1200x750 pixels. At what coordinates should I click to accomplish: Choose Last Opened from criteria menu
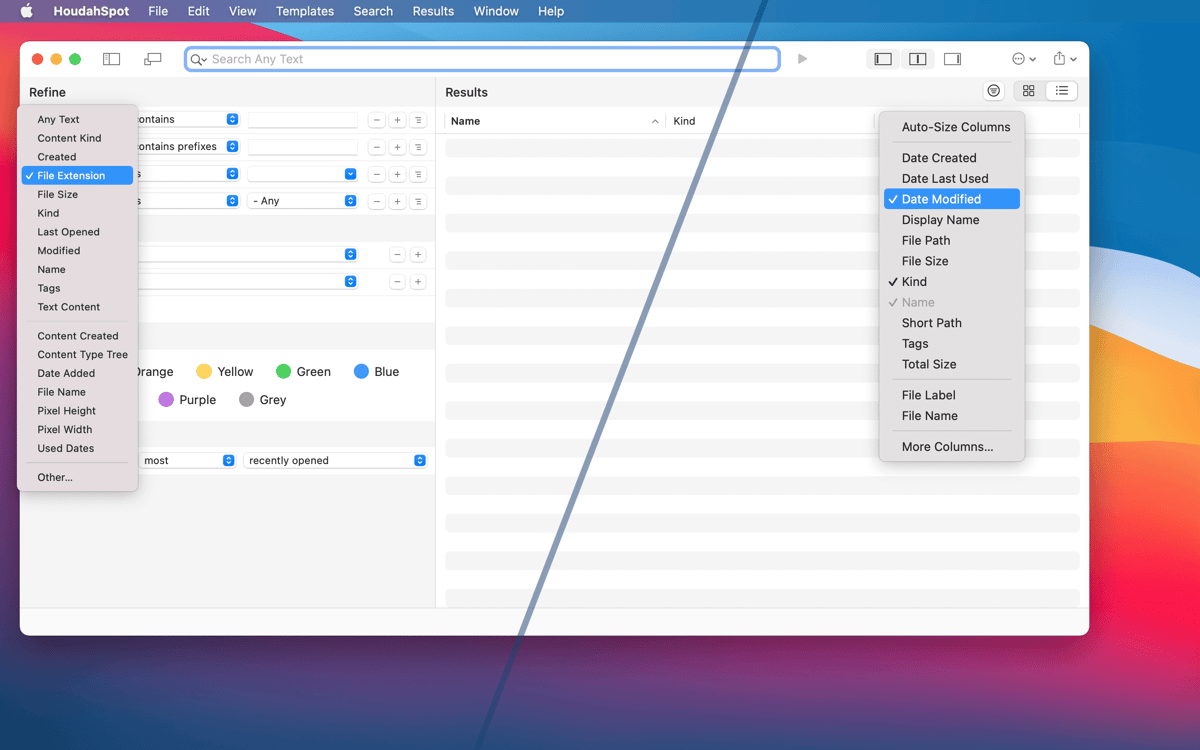68,232
